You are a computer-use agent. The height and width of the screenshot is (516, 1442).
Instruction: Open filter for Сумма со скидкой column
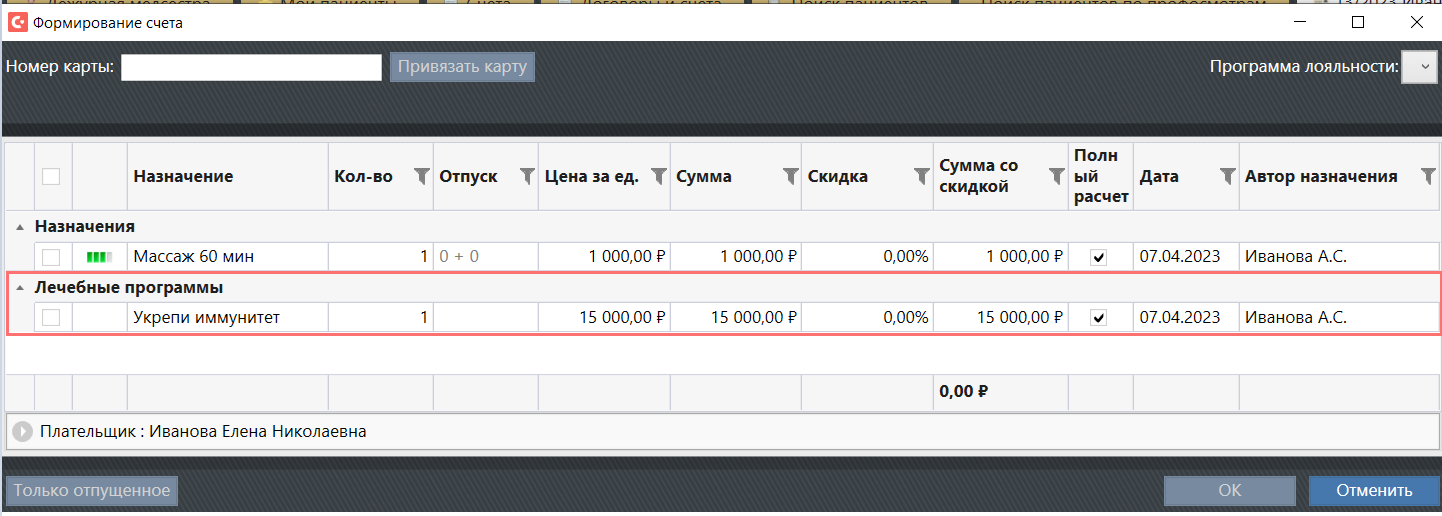(1055, 176)
